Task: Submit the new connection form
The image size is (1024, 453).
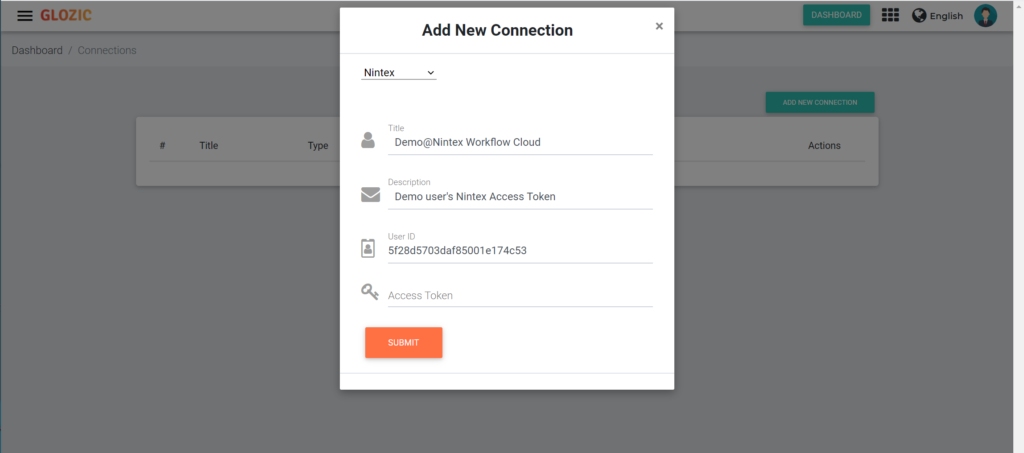Action: click(404, 343)
